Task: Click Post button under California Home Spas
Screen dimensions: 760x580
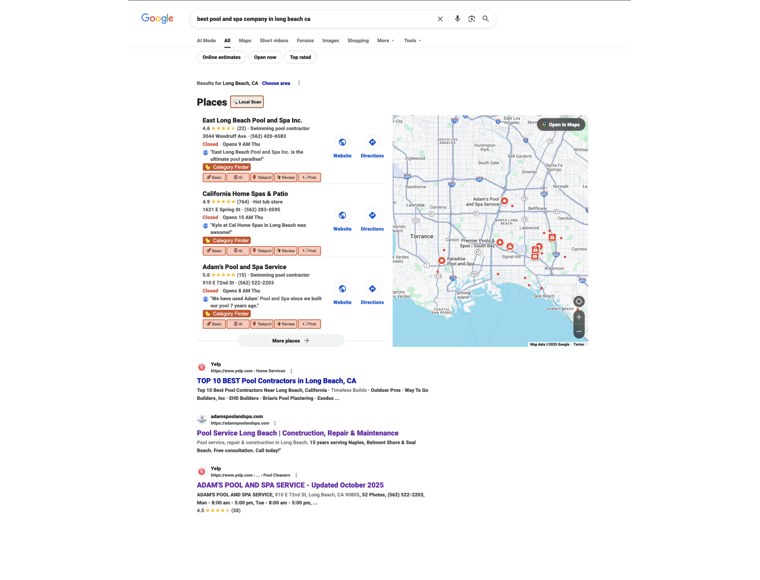Action: (309, 251)
